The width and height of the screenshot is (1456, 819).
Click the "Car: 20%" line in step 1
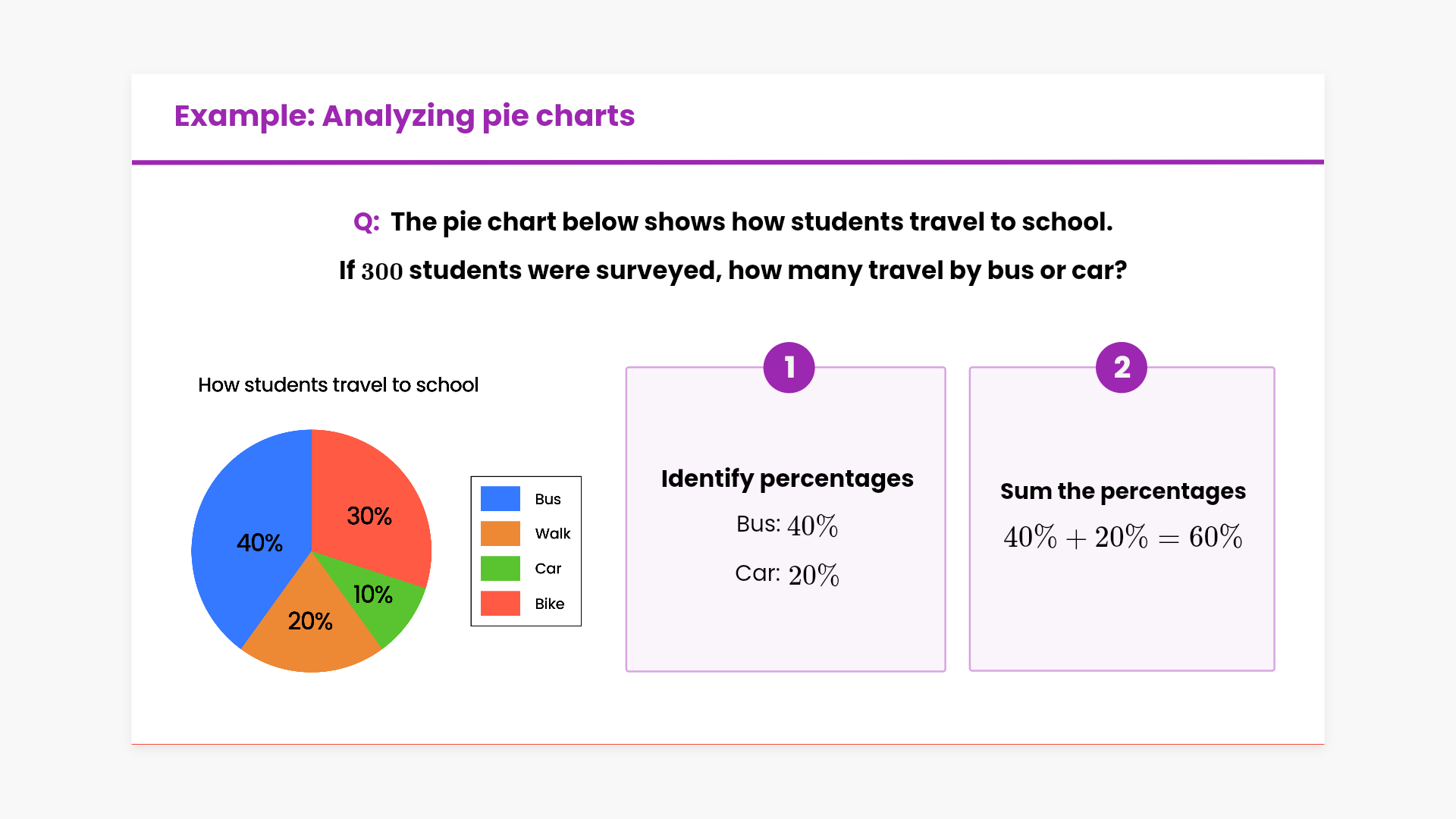coord(787,574)
